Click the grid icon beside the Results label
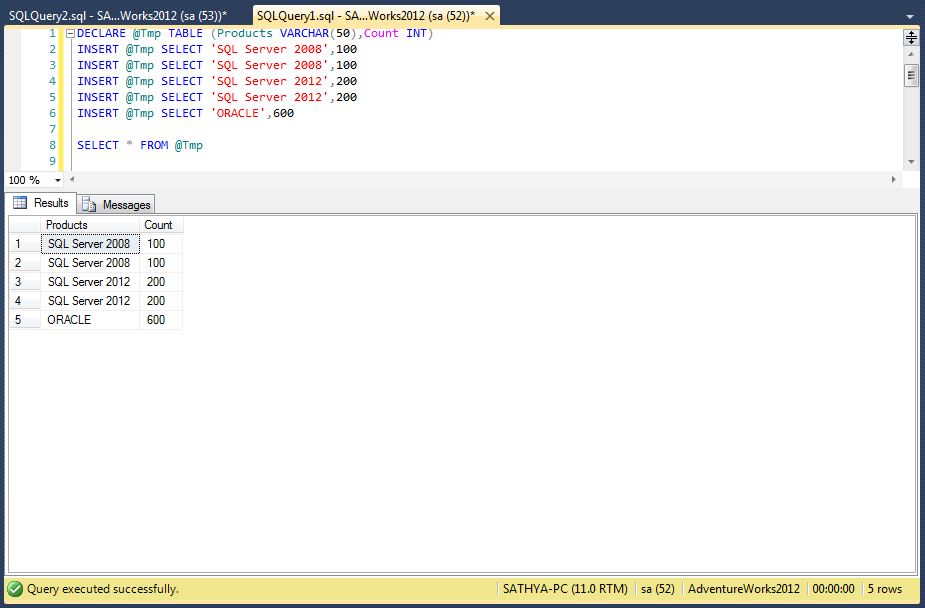 pyautogui.click(x=19, y=203)
